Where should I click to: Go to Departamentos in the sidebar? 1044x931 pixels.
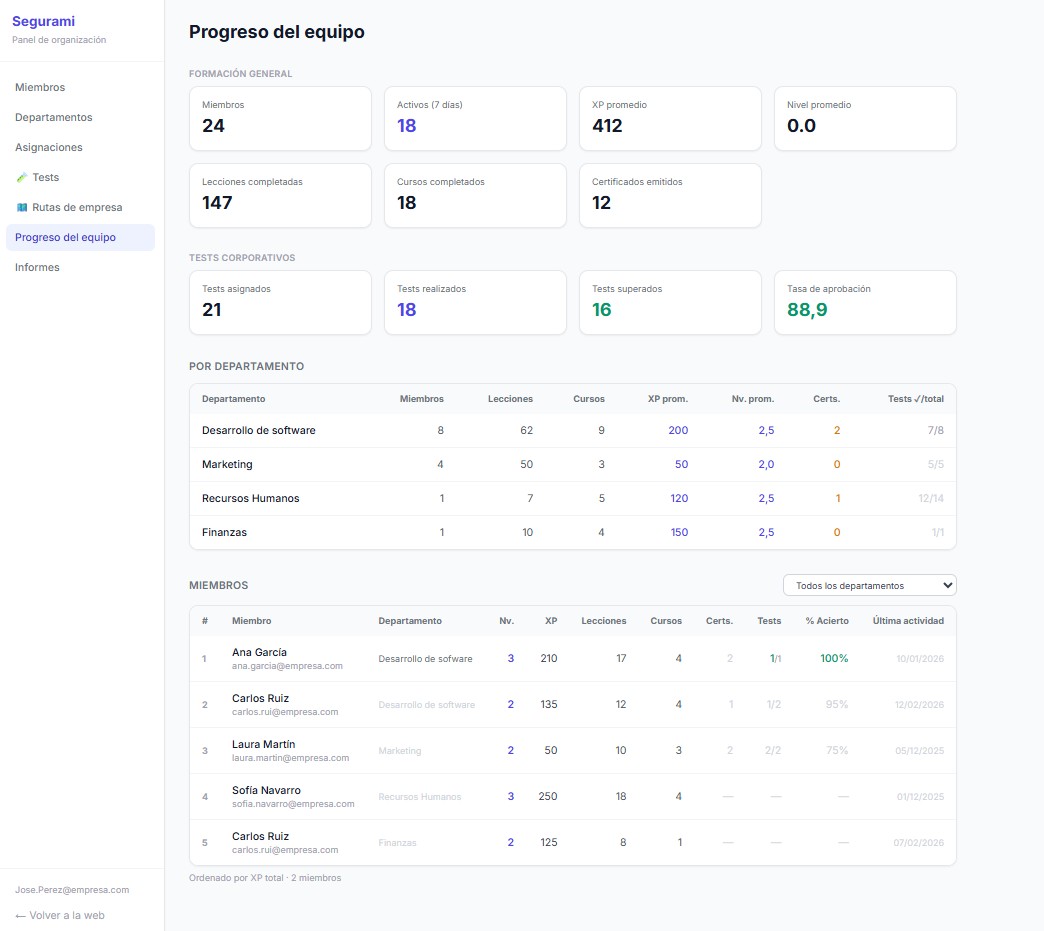(x=53, y=117)
